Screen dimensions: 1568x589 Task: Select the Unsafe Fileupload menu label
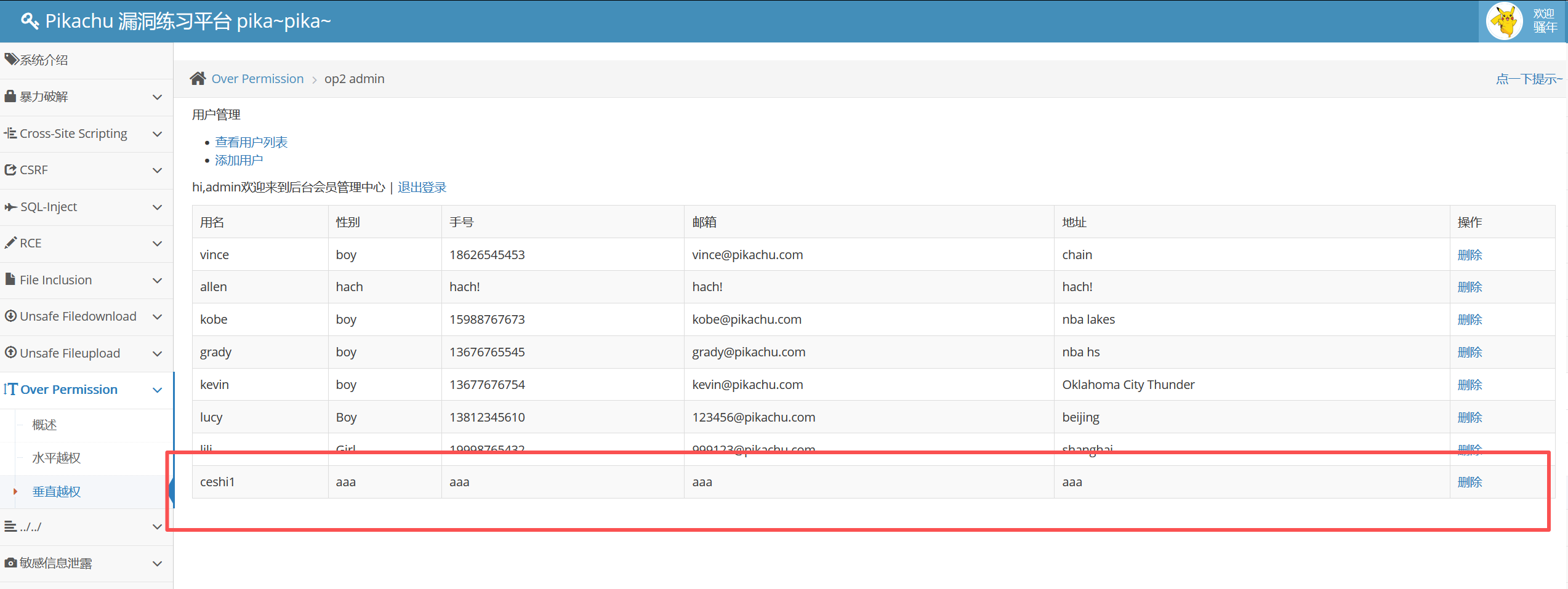[x=70, y=353]
